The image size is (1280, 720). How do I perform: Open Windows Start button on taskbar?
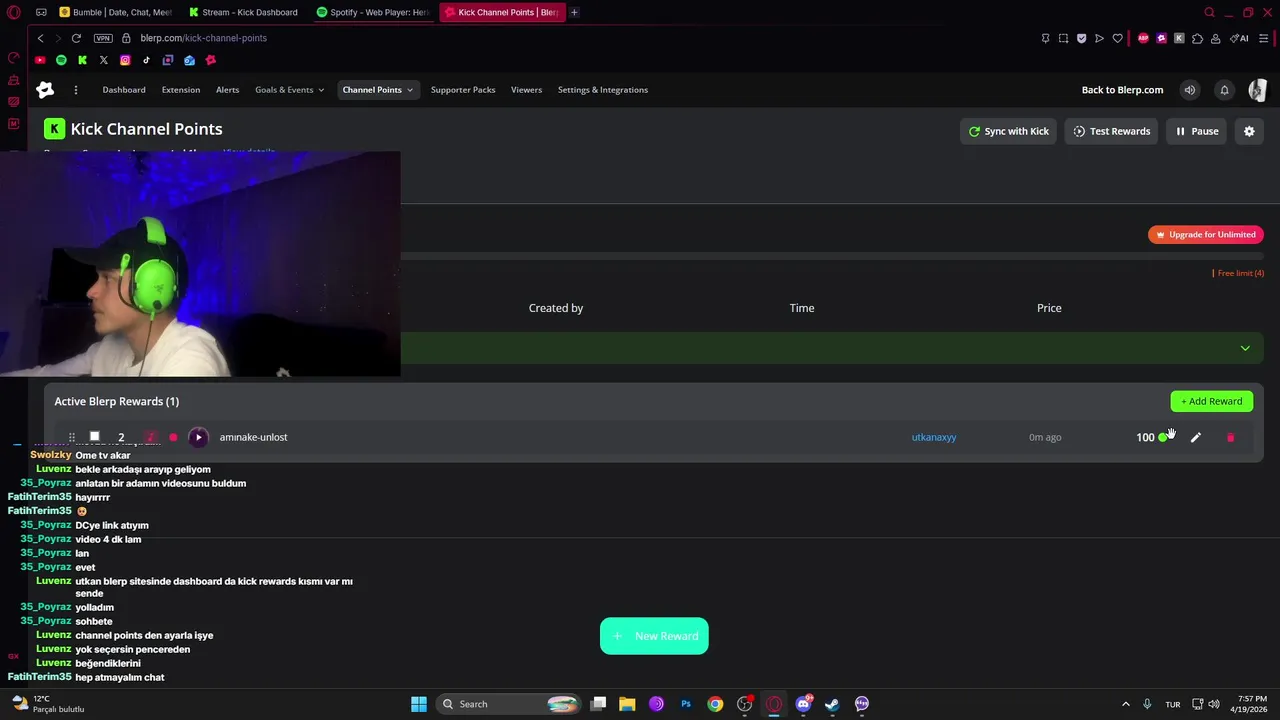(419, 704)
